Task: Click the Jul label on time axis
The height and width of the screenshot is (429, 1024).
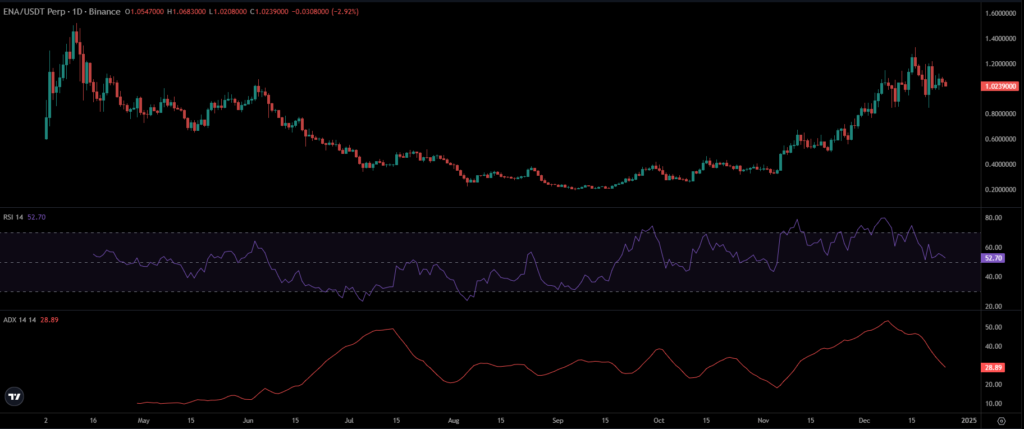Action: click(x=349, y=421)
